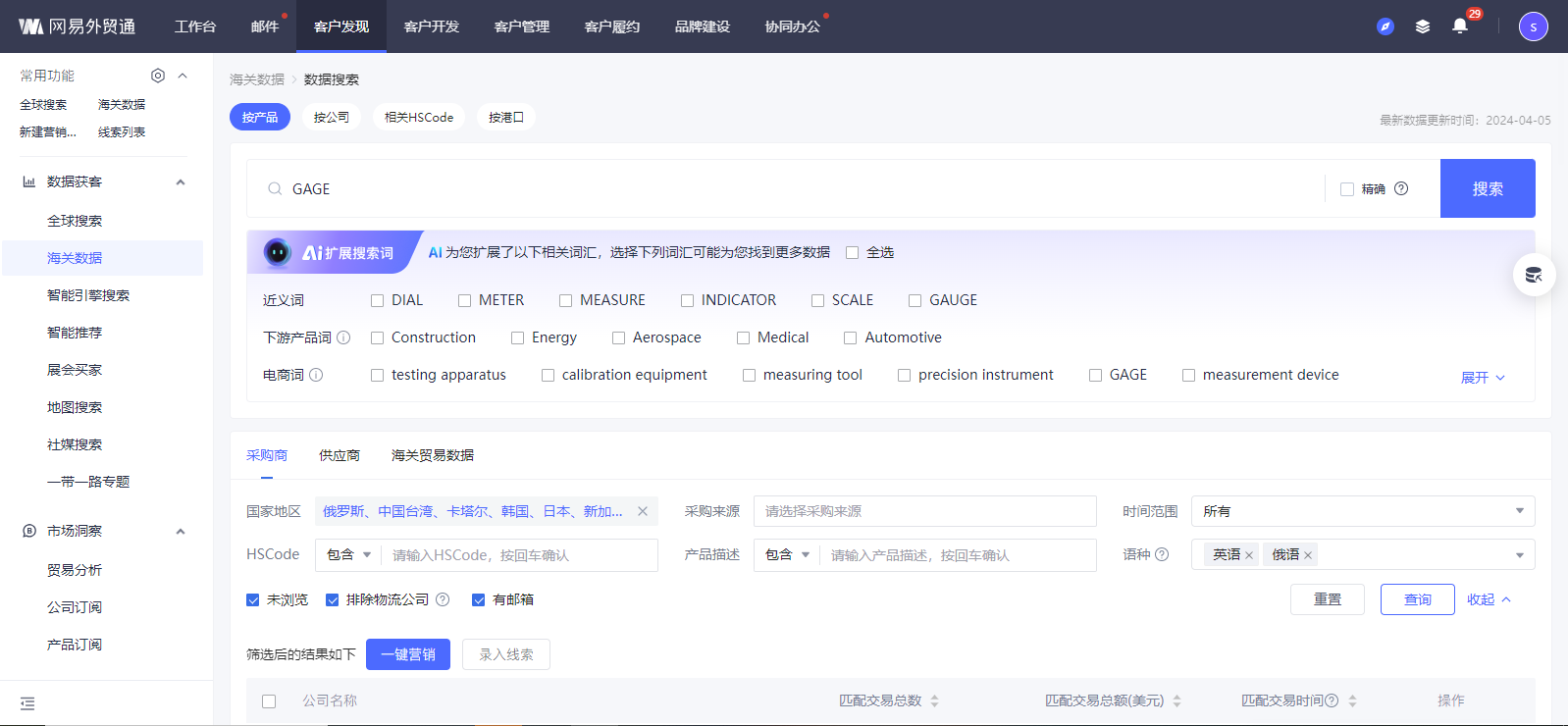This screenshot has width=1568, height=726.
Task: Open 贸易分析 in sidebar
Action: pyautogui.click(x=75, y=570)
